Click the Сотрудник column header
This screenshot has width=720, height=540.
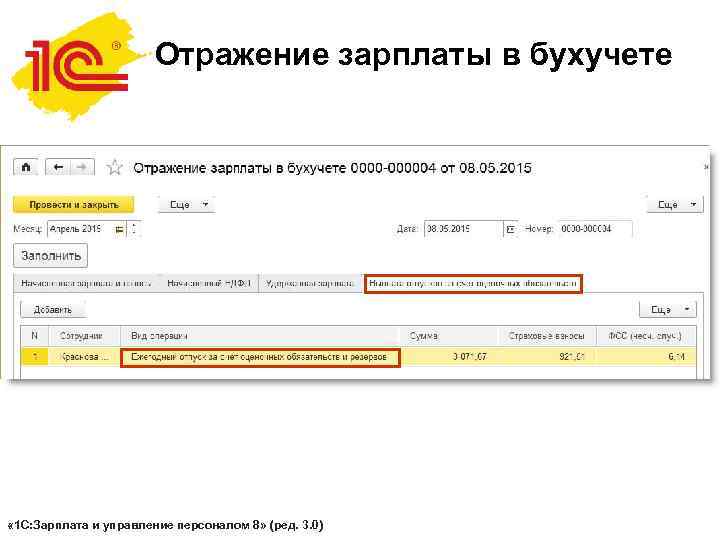click(x=84, y=336)
